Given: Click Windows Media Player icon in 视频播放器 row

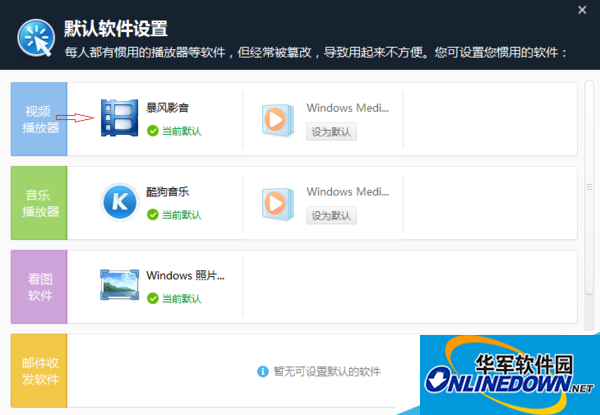Looking at the screenshot, I should pos(278,120).
